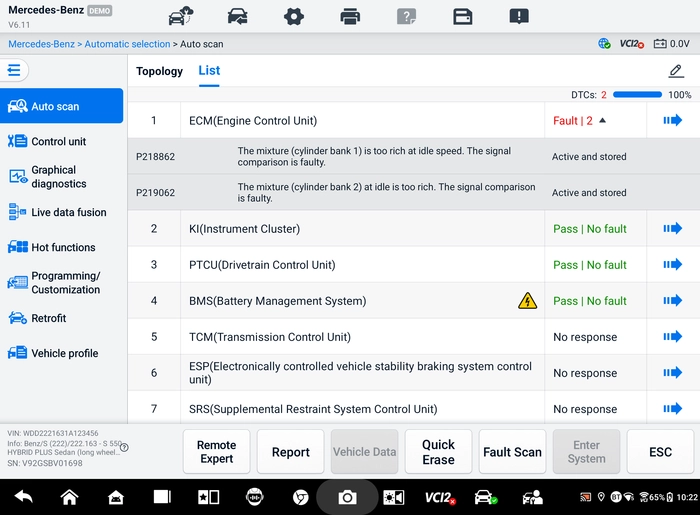Switch to Topology tab

[159, 71]
